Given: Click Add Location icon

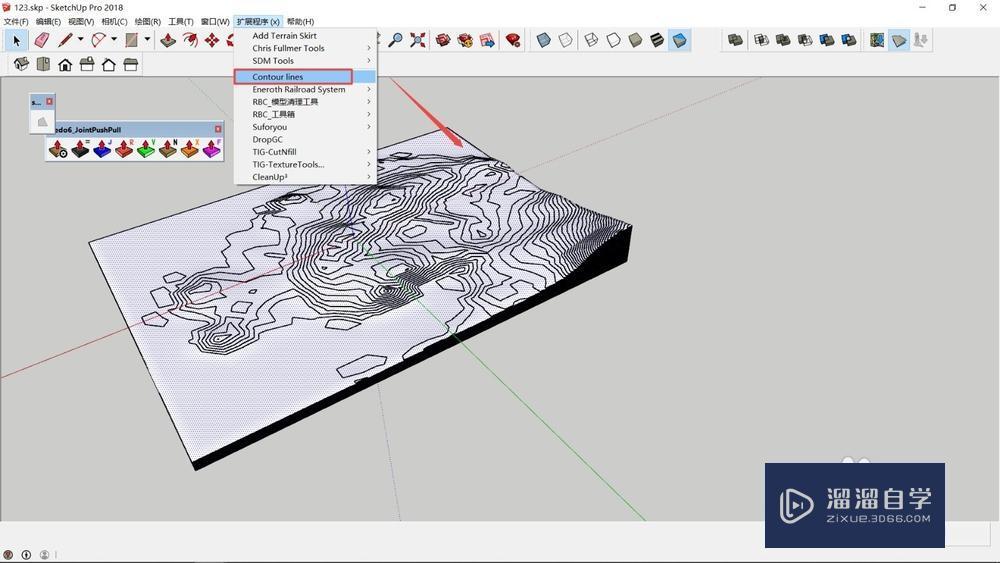Looking at the screenshot, I should [x=878, y=40].
